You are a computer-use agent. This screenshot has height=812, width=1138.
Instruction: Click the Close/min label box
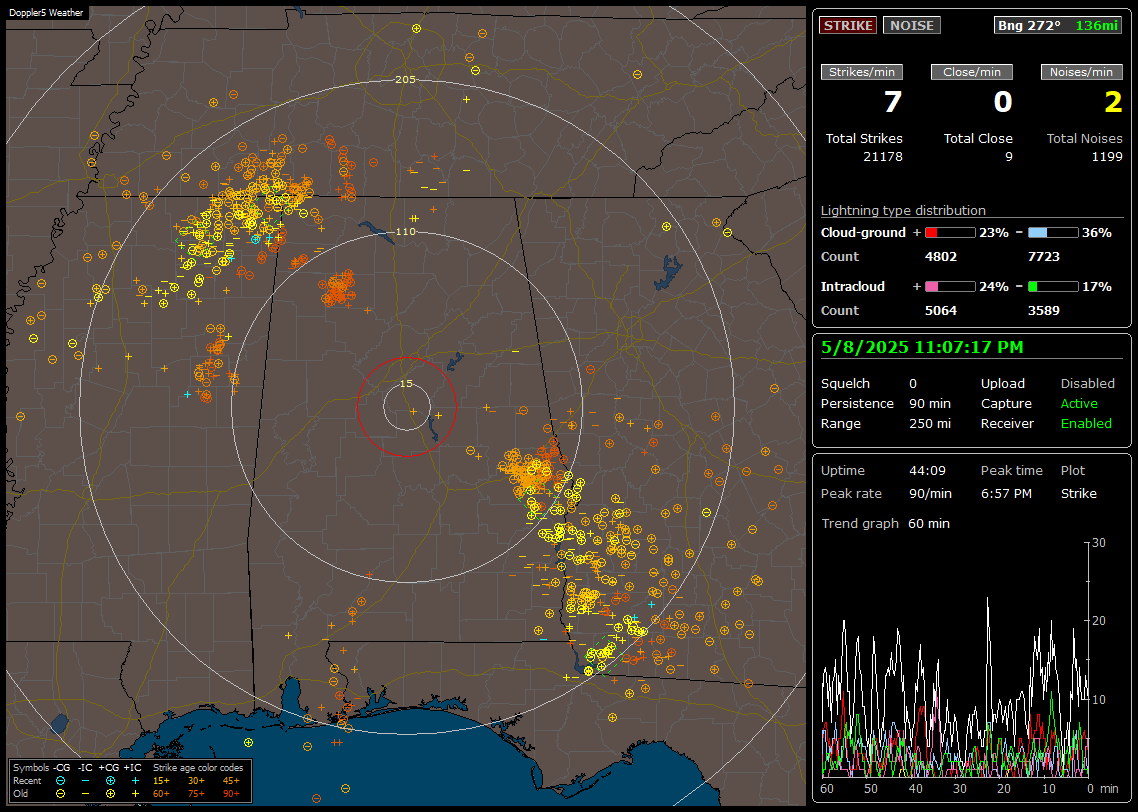coord(972,72)
